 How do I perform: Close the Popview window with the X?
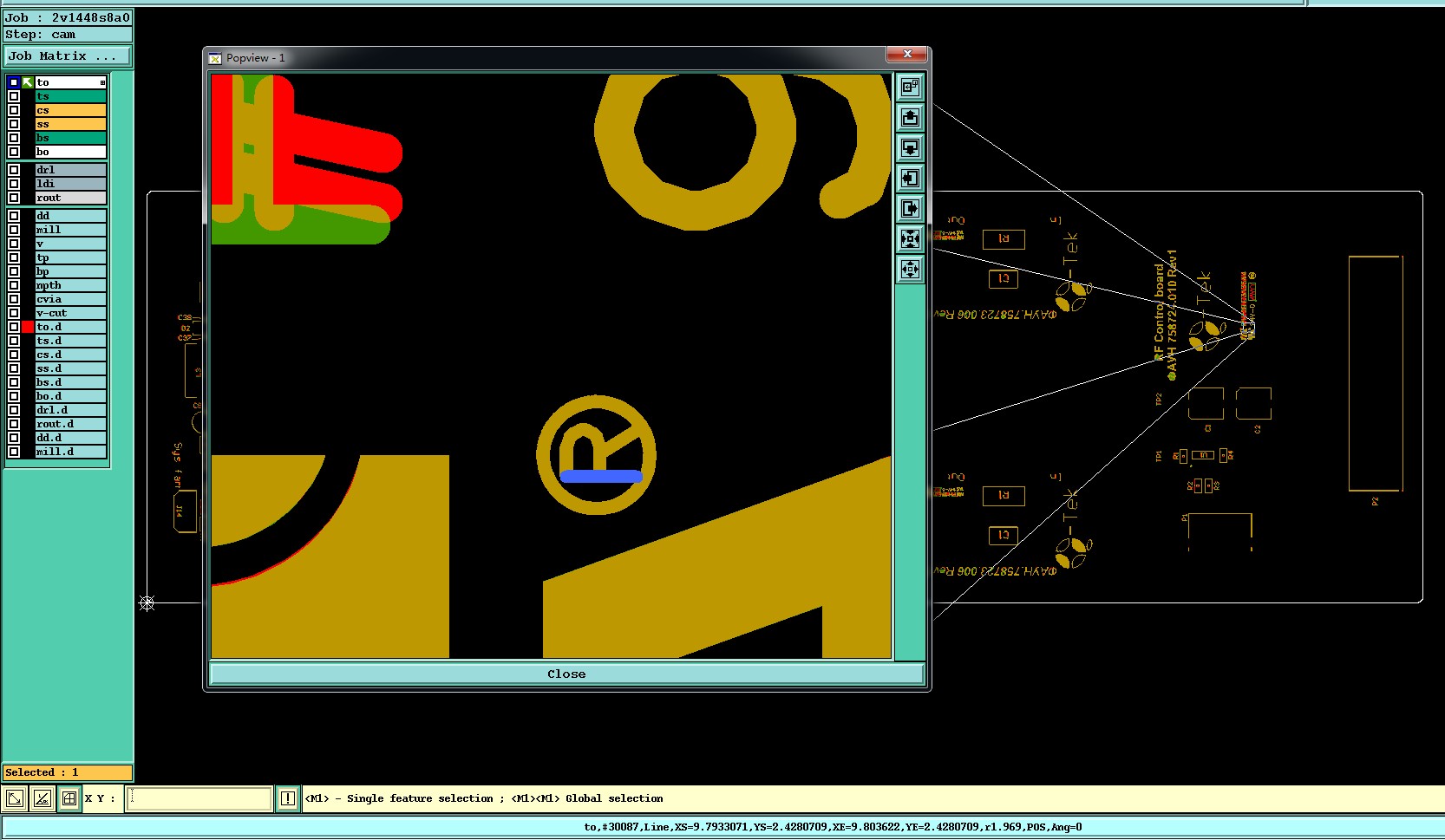click(907, 55)
